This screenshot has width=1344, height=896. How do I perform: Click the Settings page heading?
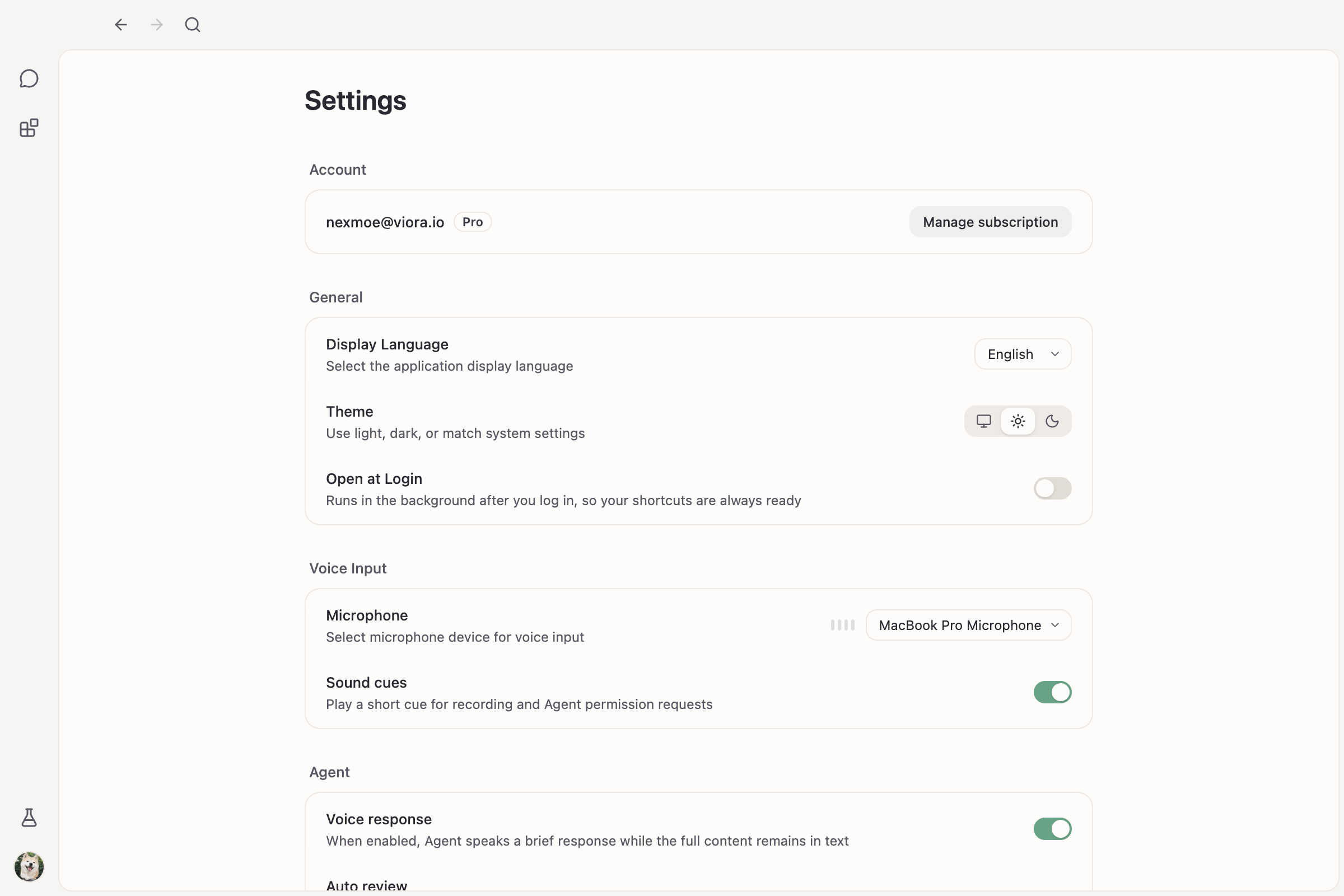[x=356, y=101]
